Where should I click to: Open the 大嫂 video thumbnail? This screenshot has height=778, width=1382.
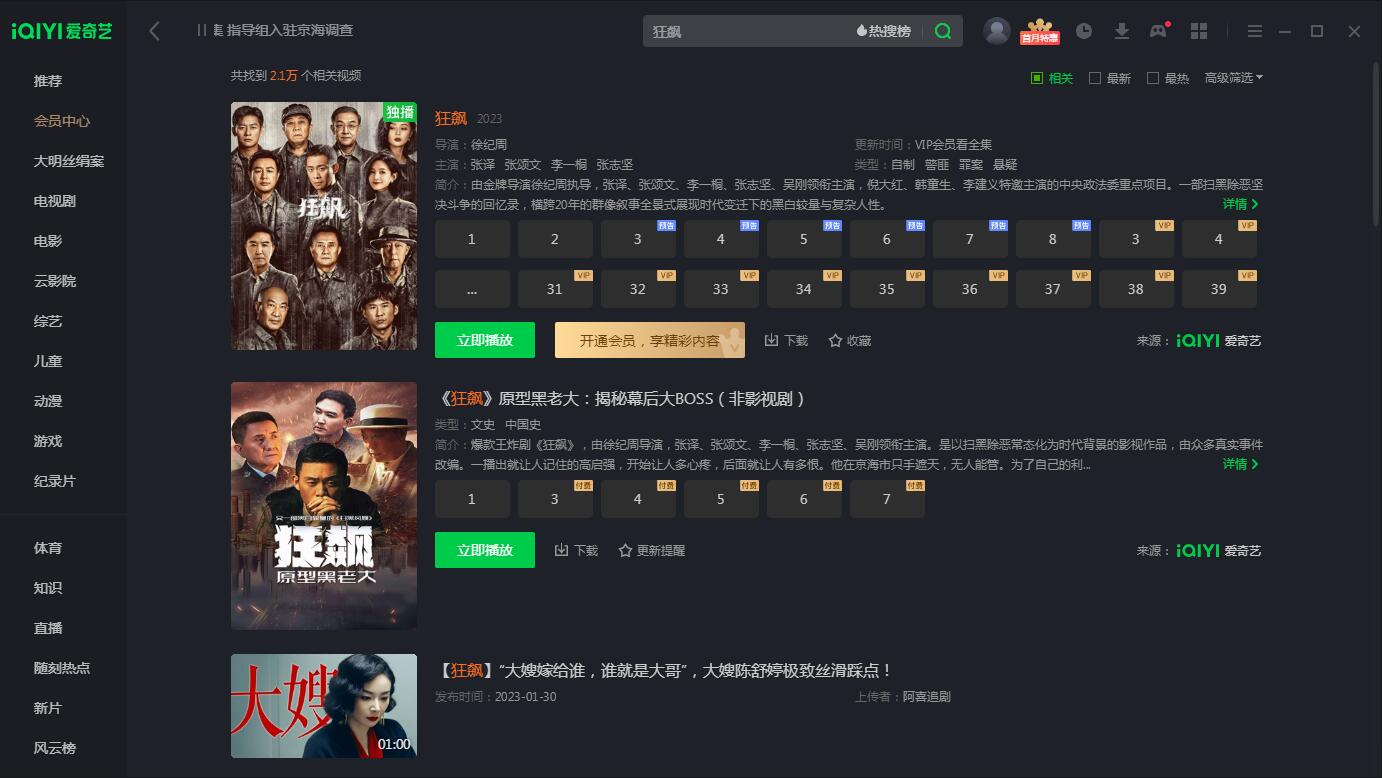pyautogui.click(x=324, y=706)
